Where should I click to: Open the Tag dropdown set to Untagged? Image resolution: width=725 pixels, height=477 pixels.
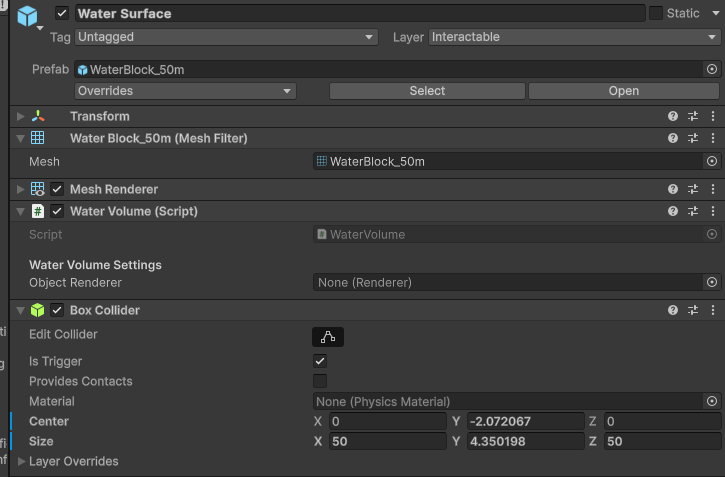(227, 37)
